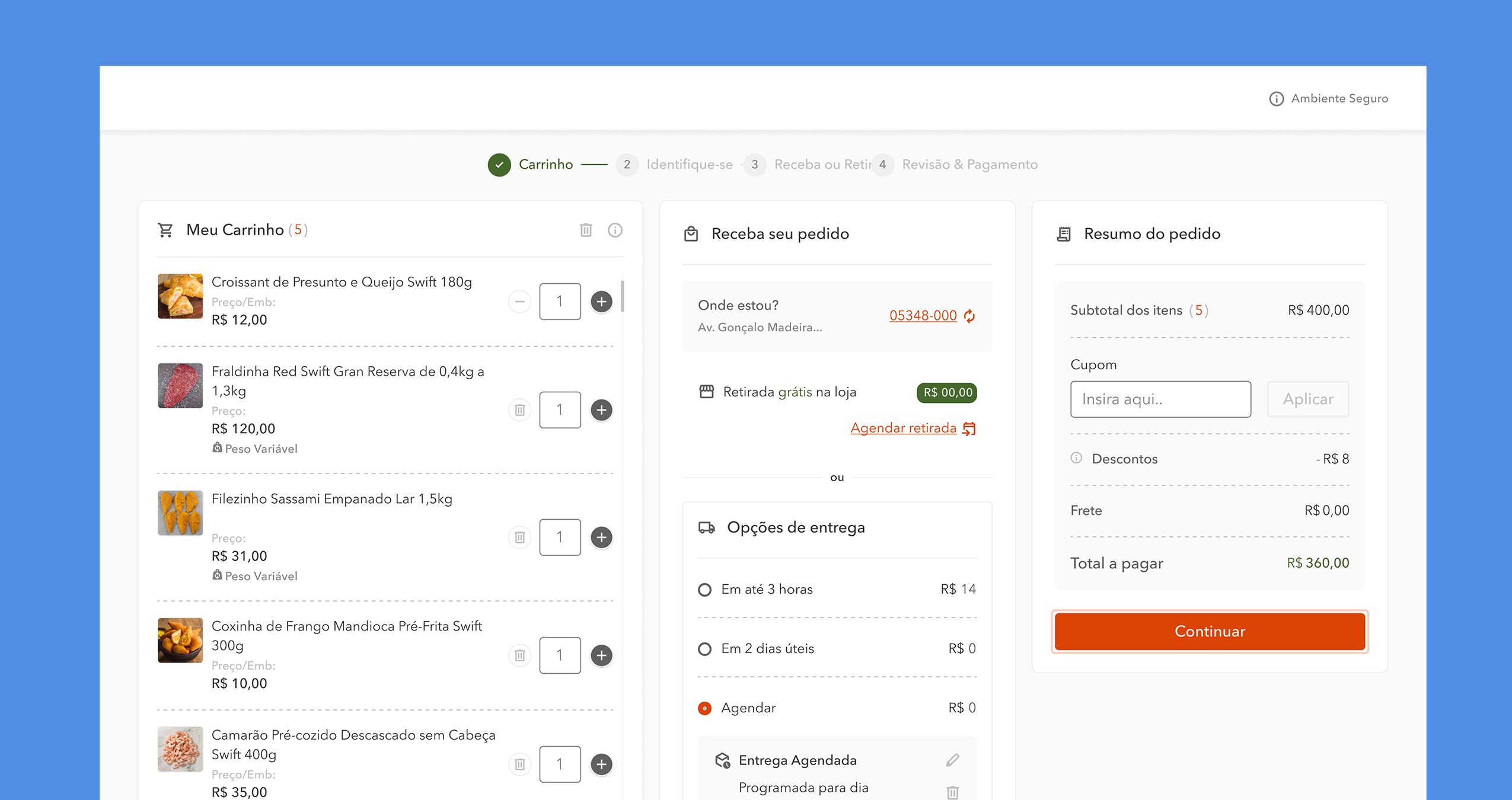Open the Agendar retirada link

pos(903,428)
